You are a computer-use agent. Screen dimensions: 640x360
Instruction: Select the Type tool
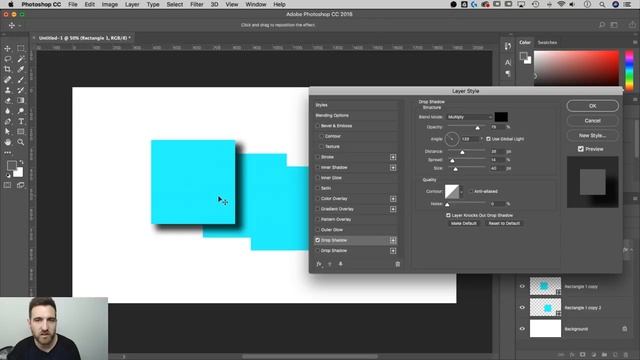click(x=20, y=121)
